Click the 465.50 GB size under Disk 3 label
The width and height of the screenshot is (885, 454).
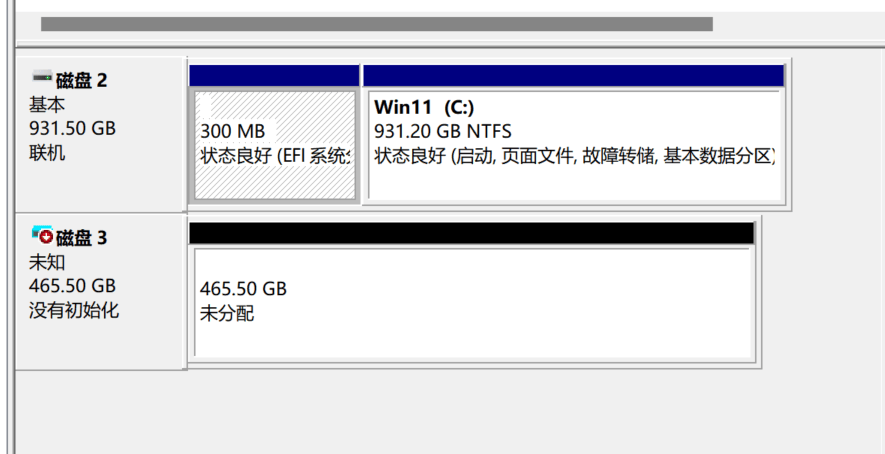pos(73,286)
